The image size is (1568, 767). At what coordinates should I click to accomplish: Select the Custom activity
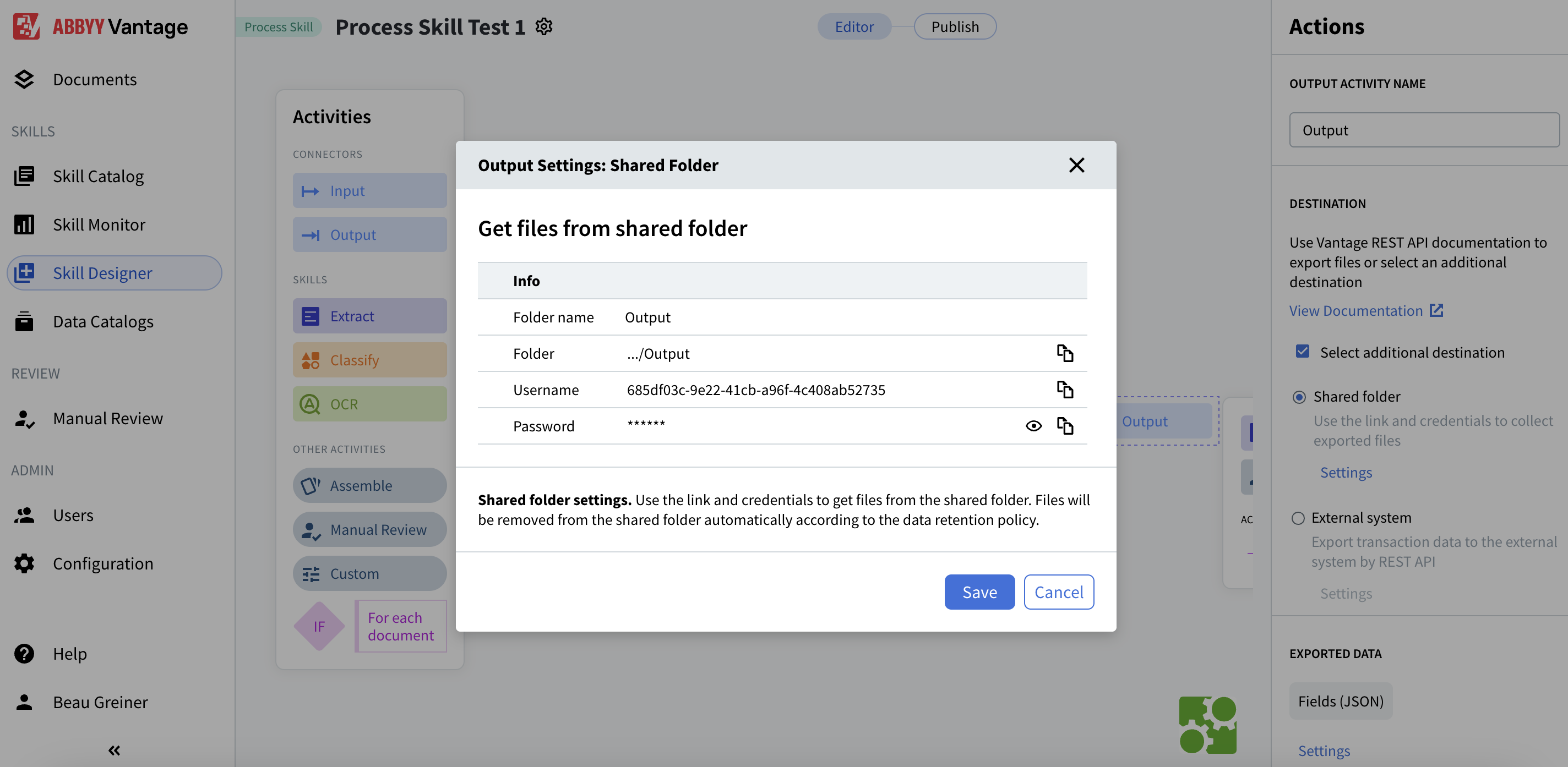click(x=369, y=573)
